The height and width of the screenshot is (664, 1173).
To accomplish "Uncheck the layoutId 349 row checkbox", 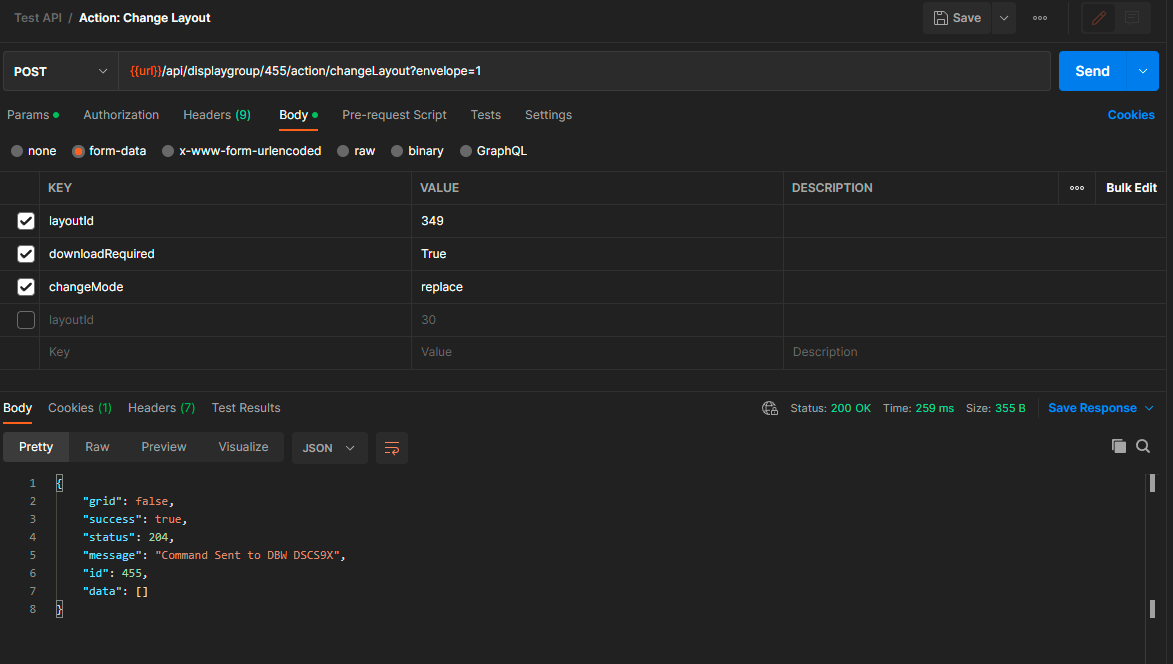I will (x=25, y=221).
